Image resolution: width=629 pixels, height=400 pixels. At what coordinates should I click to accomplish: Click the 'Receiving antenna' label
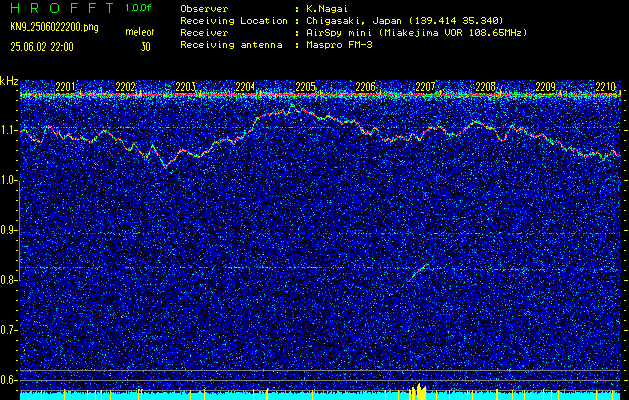click(231, 45)
